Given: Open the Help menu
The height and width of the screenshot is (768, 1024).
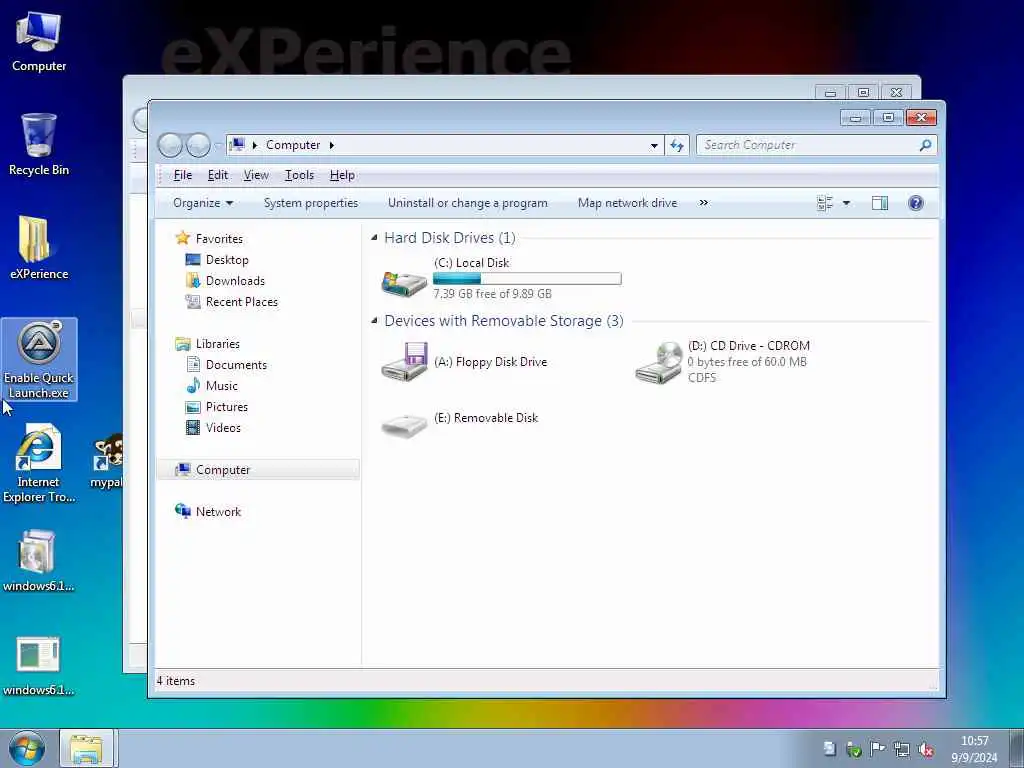Looking at the screenshot, I should [x=342, y=175].
